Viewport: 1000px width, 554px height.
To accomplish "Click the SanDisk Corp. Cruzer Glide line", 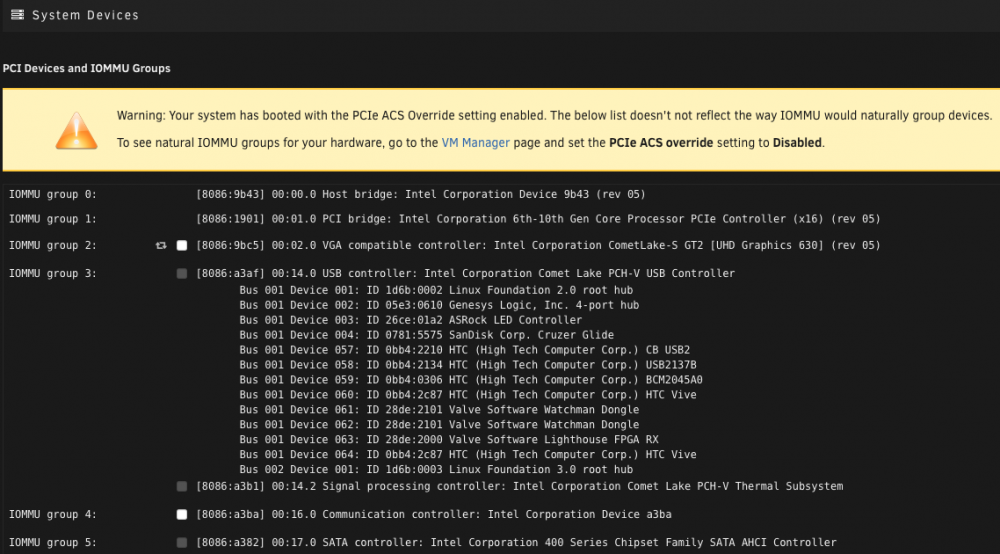I will coord(427,335).
